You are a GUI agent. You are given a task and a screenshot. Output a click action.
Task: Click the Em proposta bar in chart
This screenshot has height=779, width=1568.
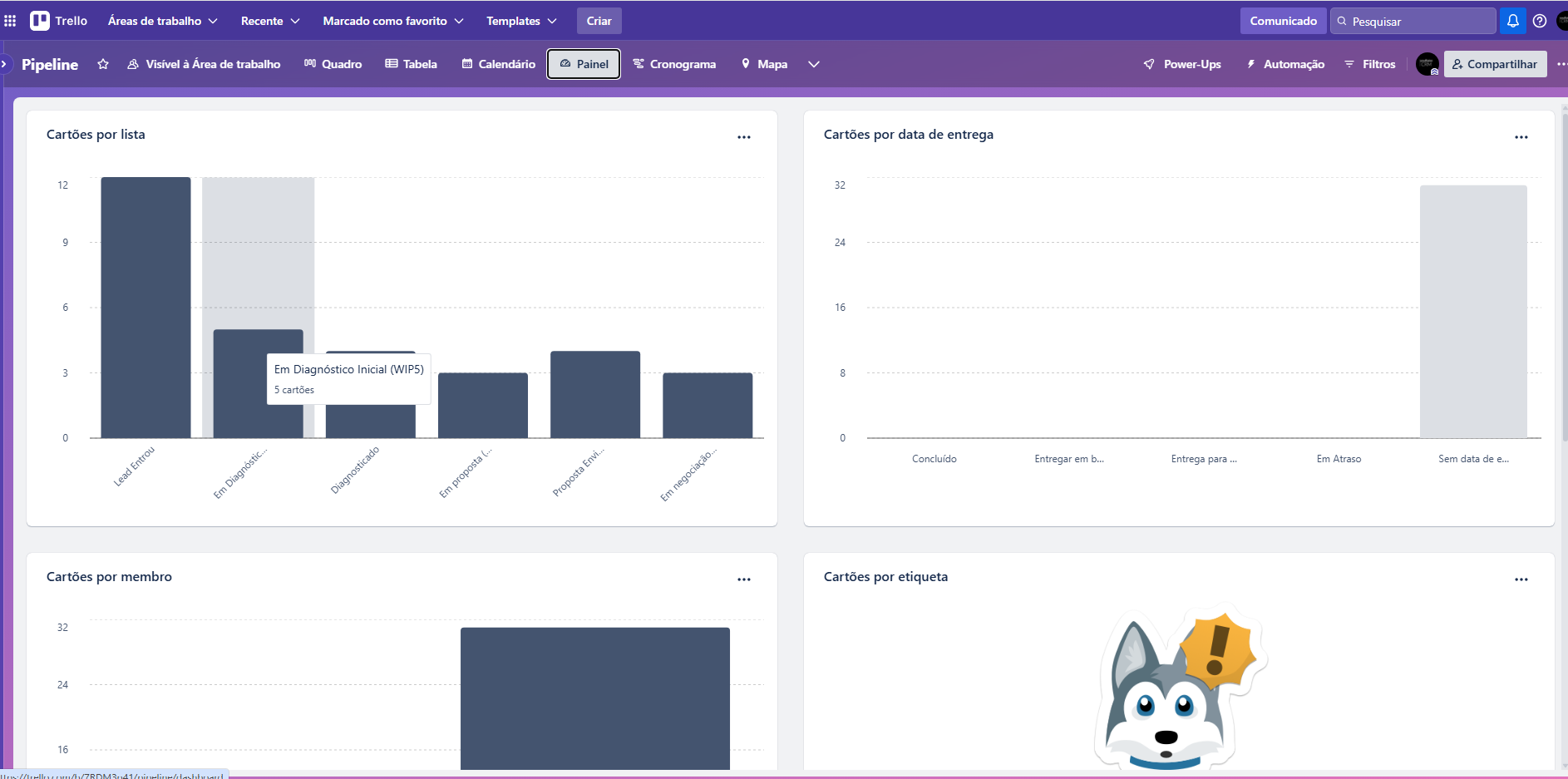pyautogui.click(x=483, y=405)
